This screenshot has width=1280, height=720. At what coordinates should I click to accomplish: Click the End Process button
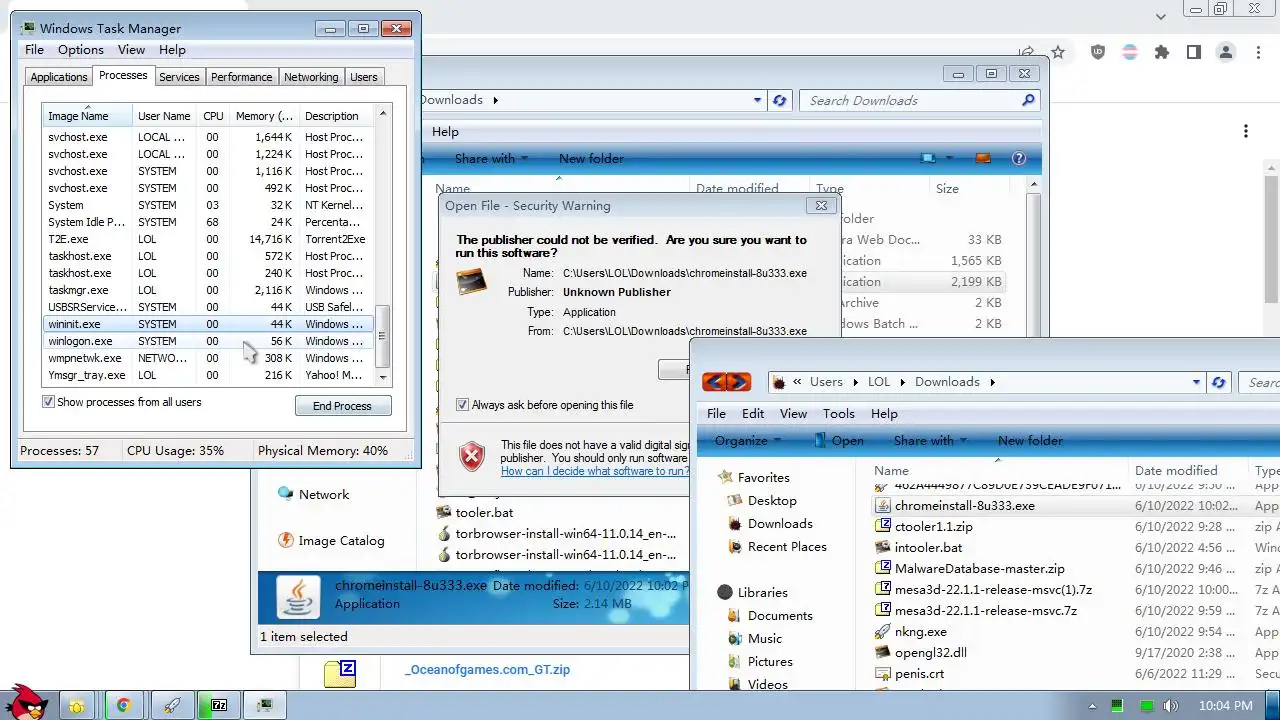343,406
